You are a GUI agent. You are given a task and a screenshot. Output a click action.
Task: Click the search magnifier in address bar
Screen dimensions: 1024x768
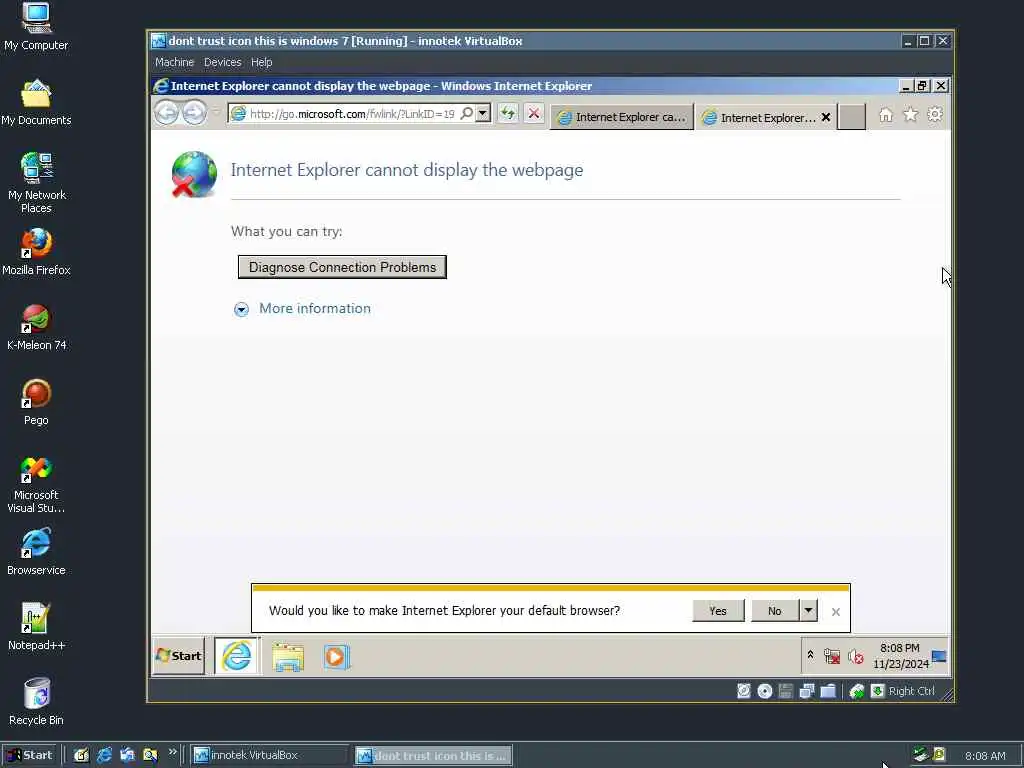(466, 114)
